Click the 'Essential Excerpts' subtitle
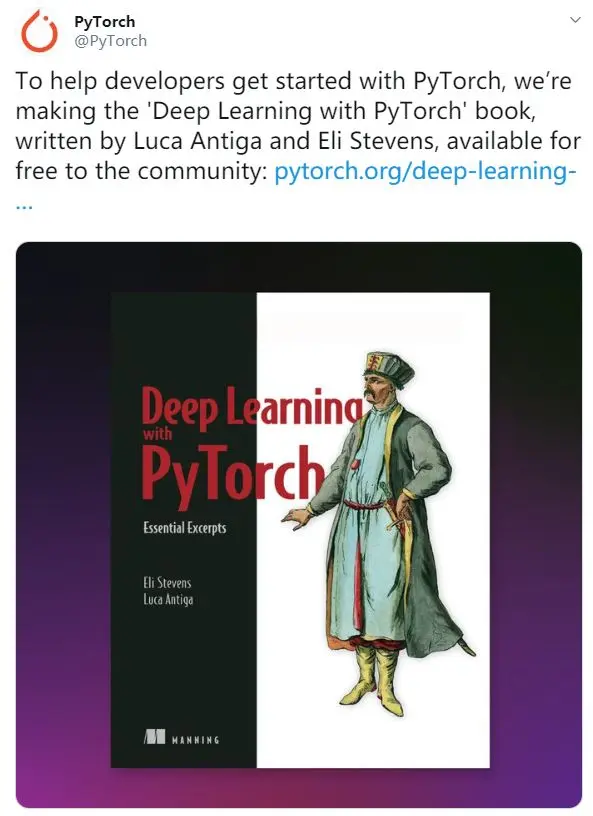The image size is (593, 816). 185,528
